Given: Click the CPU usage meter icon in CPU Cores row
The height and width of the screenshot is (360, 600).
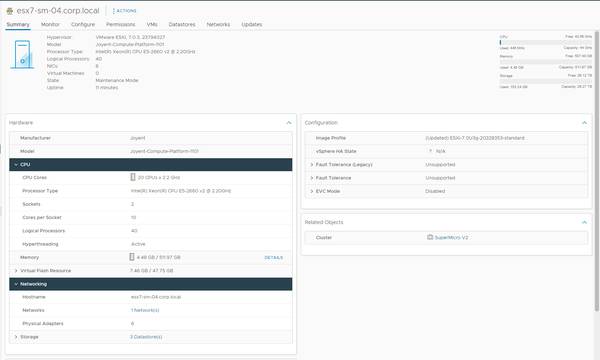Looking at the screenshot, I should click(133, 177).
